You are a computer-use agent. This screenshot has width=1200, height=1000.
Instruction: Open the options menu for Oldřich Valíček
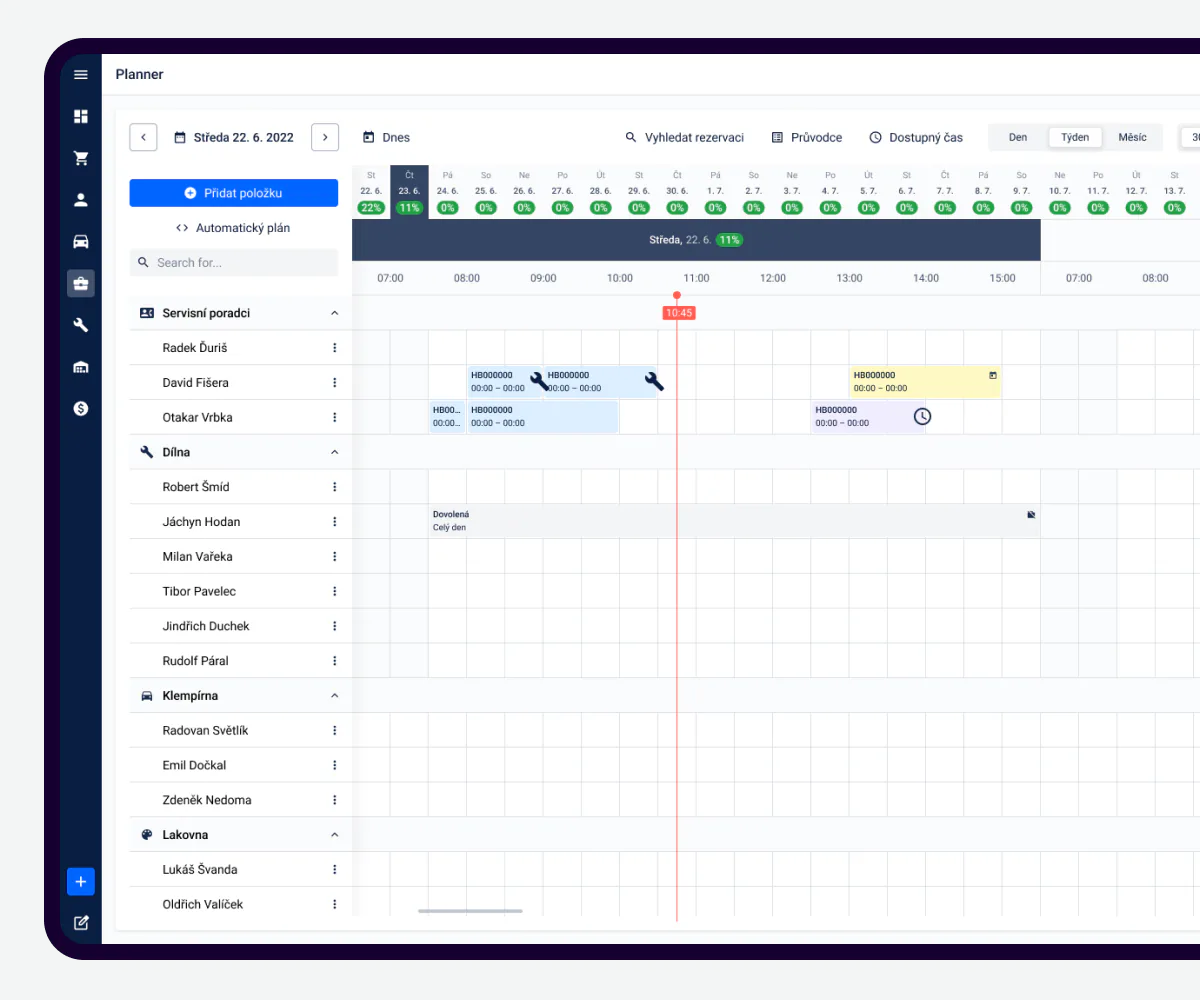tap(335, 904)
